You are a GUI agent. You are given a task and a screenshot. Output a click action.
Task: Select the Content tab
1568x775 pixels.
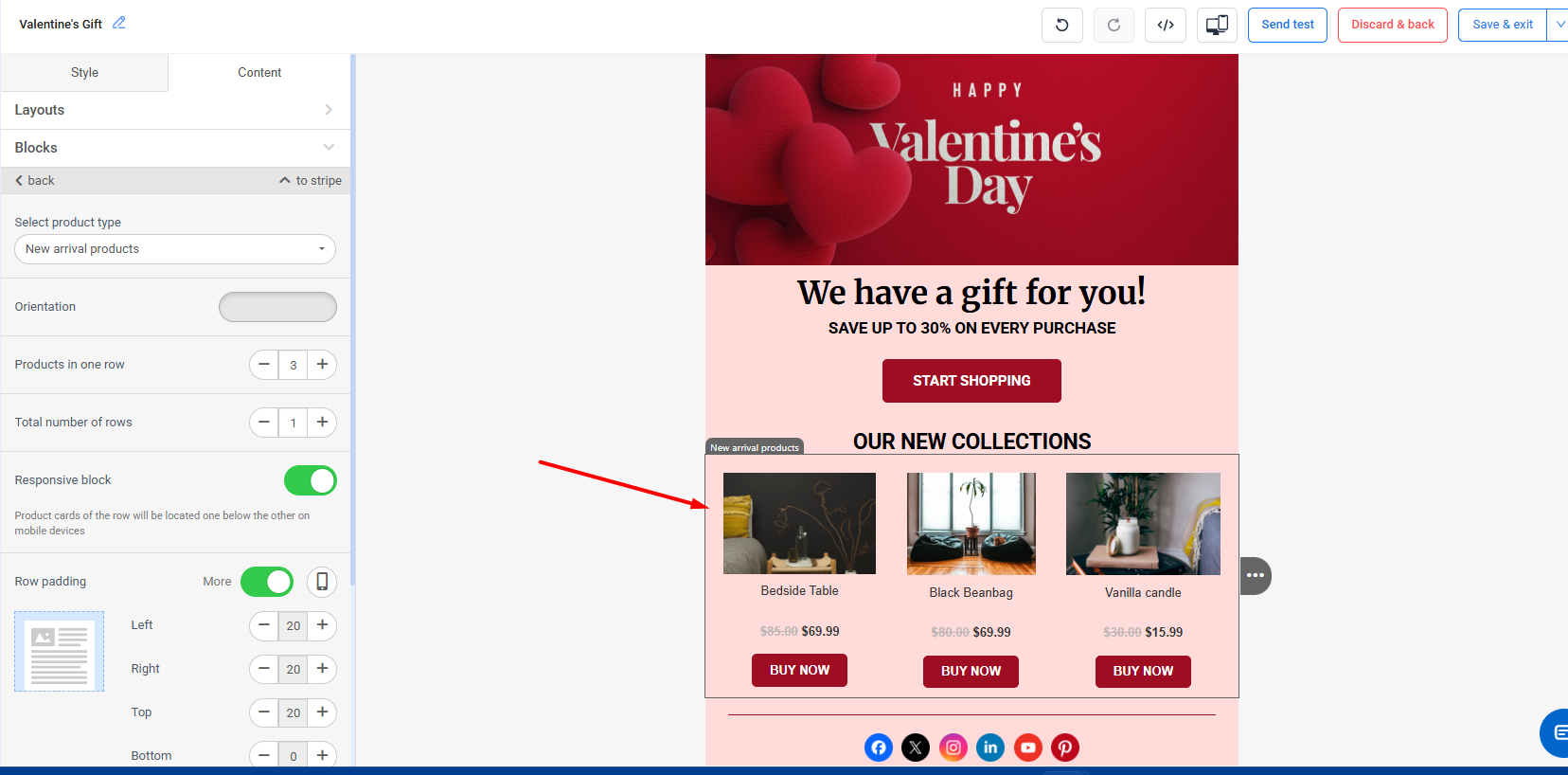259,73
